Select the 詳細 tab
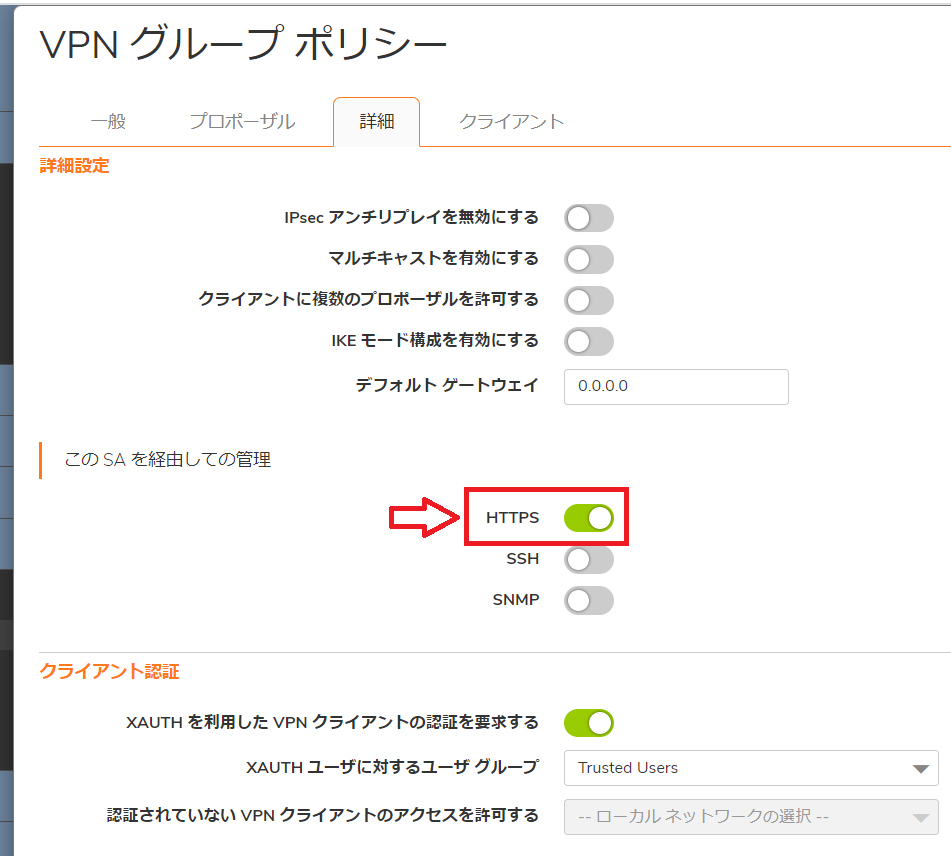 click(x=377, y=122)
